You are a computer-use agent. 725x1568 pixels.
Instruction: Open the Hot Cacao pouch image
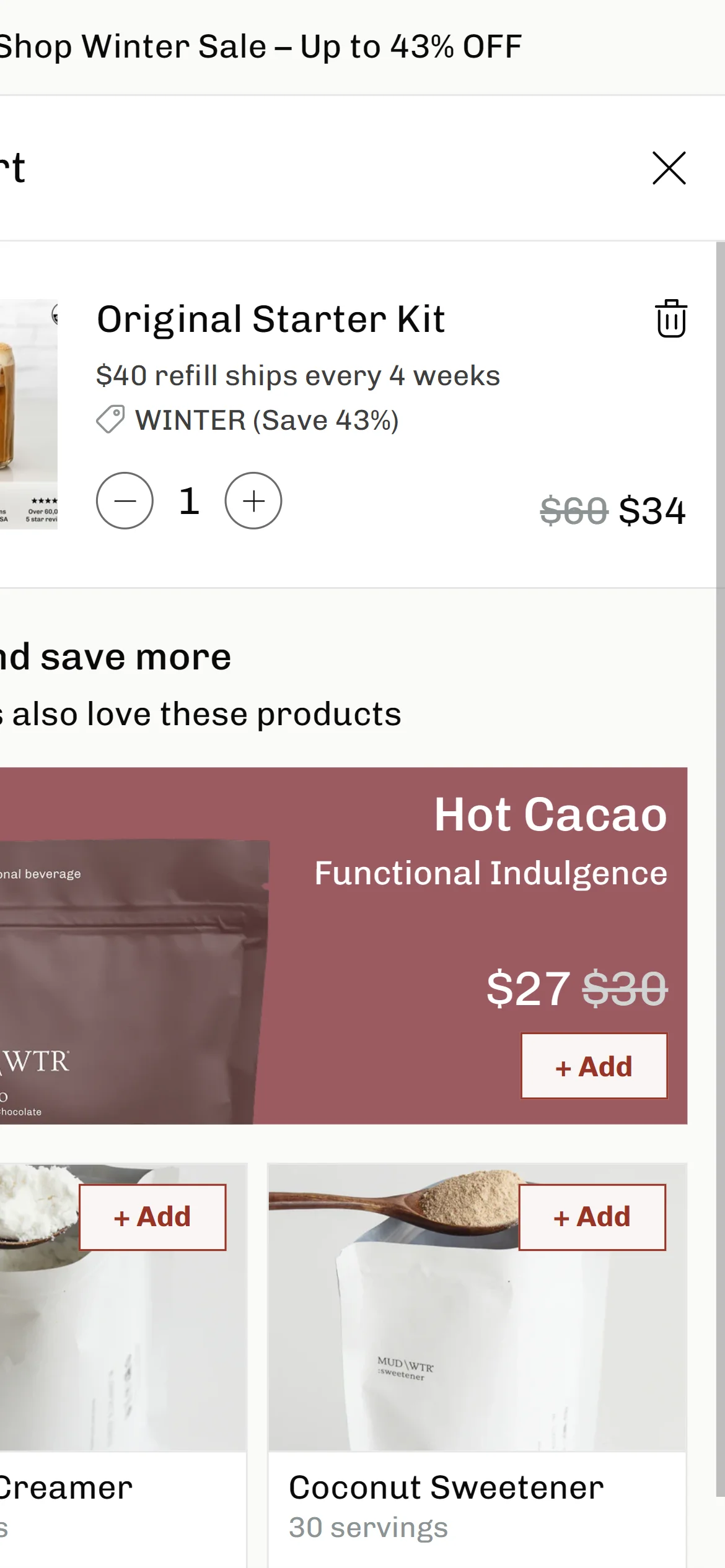coord(134,982)
